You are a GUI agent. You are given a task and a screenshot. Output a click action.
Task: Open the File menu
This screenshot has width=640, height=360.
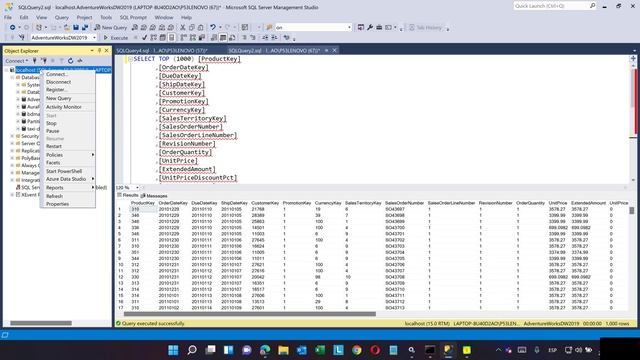click(8, 17)
